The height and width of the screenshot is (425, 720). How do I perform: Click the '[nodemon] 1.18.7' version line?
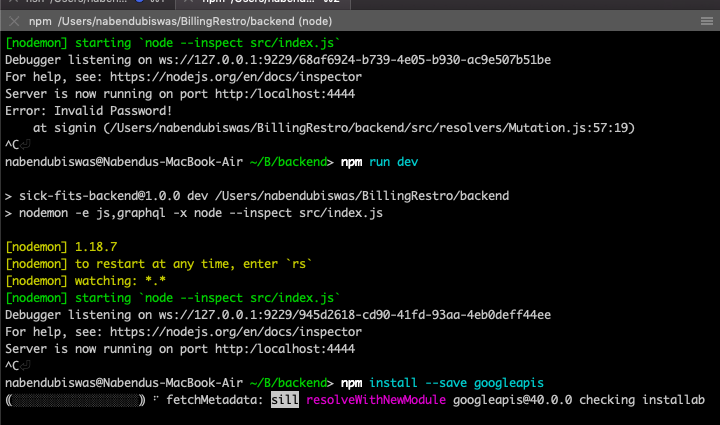[x=61, y=246]
